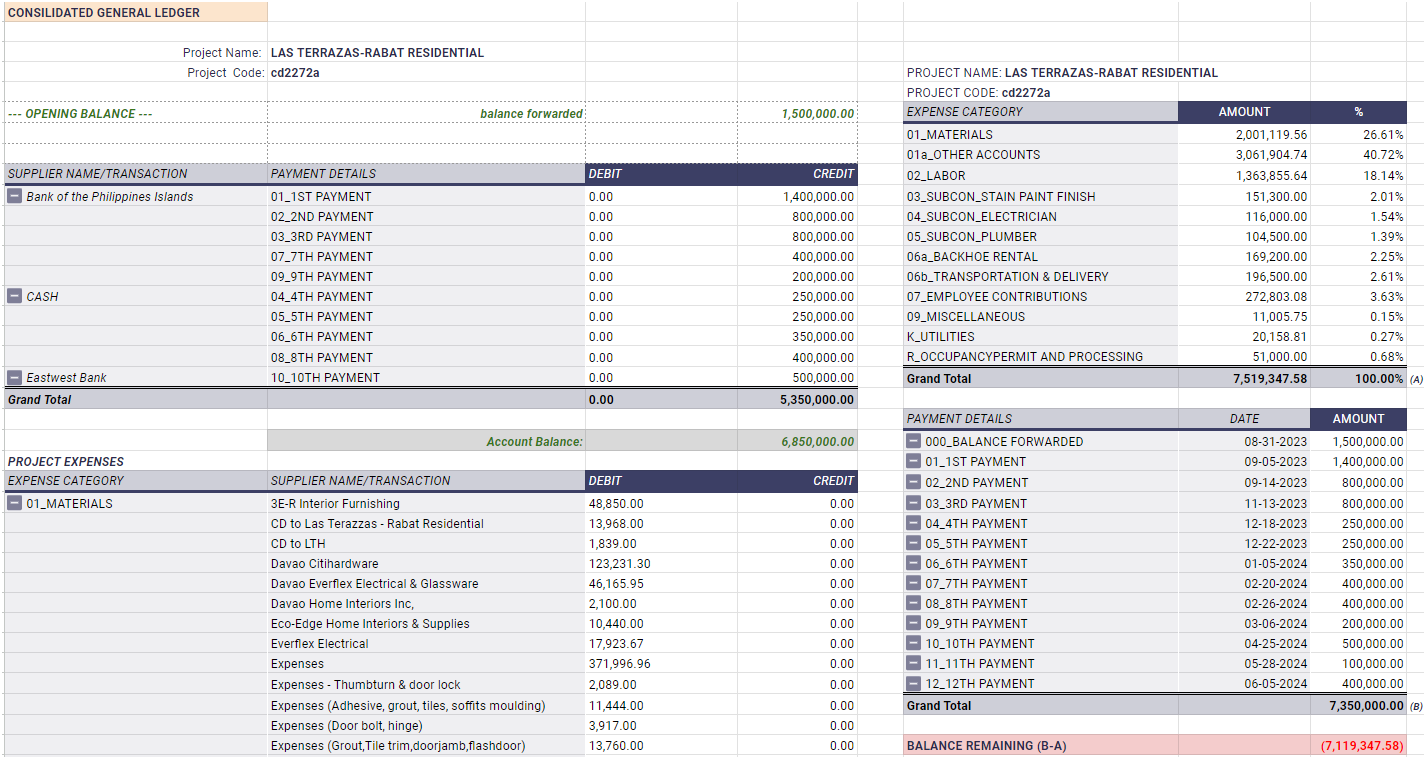Select the 09_MISCELLANEOUS category cell
Screen dimensions: 1426x759
[1040, 317]
